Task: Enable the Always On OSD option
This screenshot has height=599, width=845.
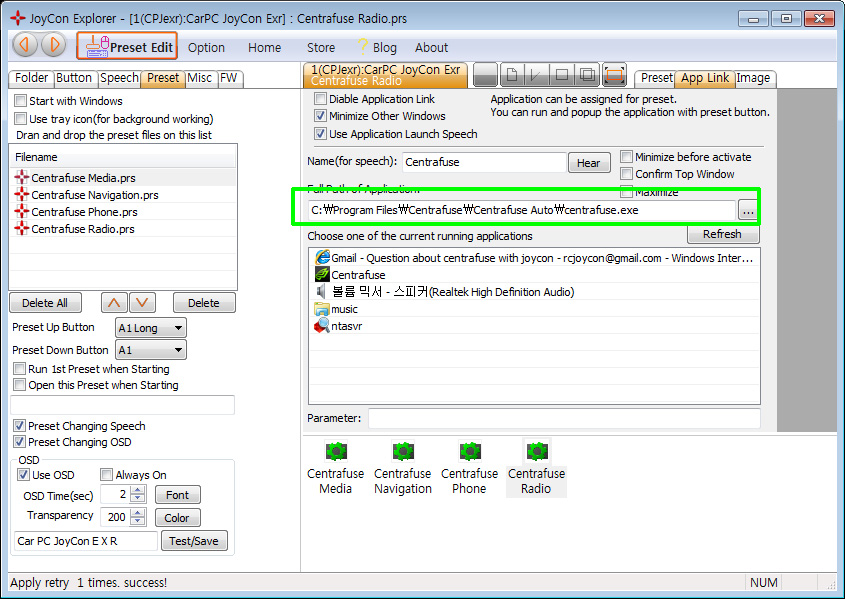Action: 107,475
